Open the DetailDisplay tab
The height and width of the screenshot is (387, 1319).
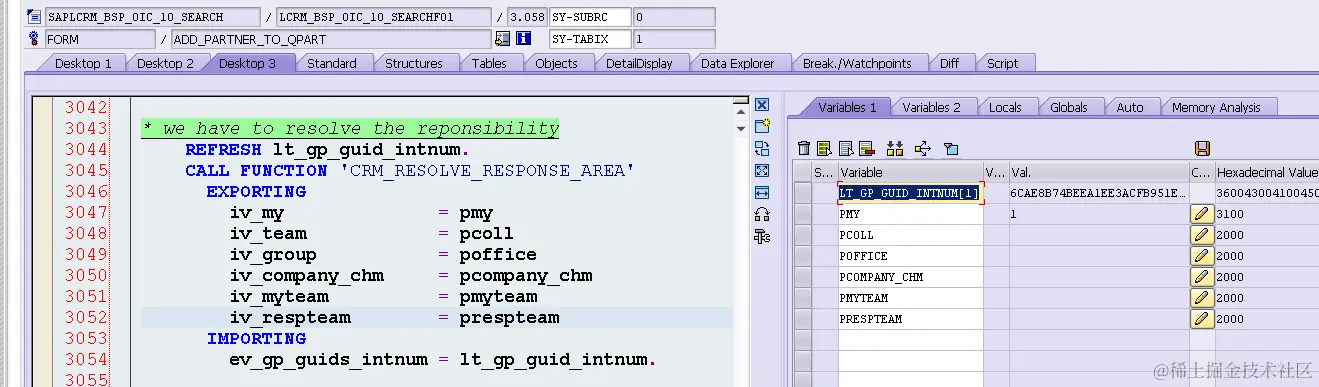click(639, 63)
